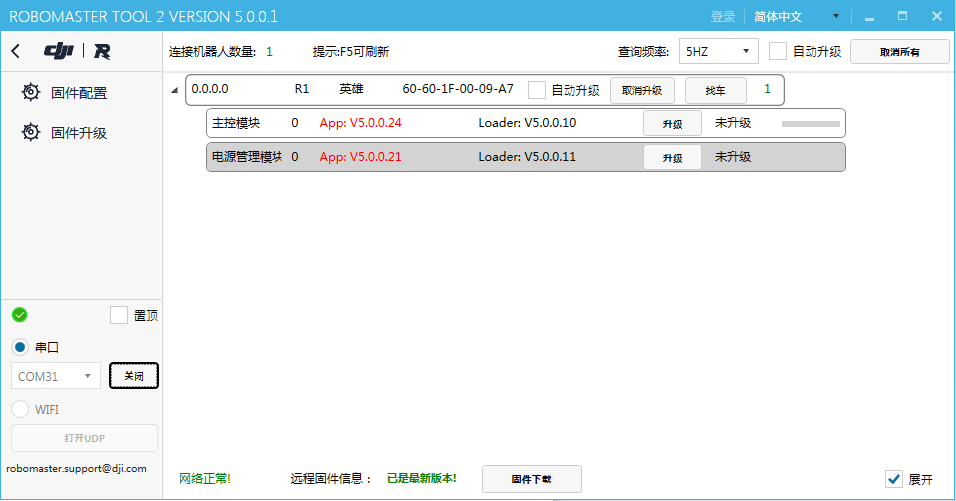Toggle the 置顶 checkbox

(119, 315)
